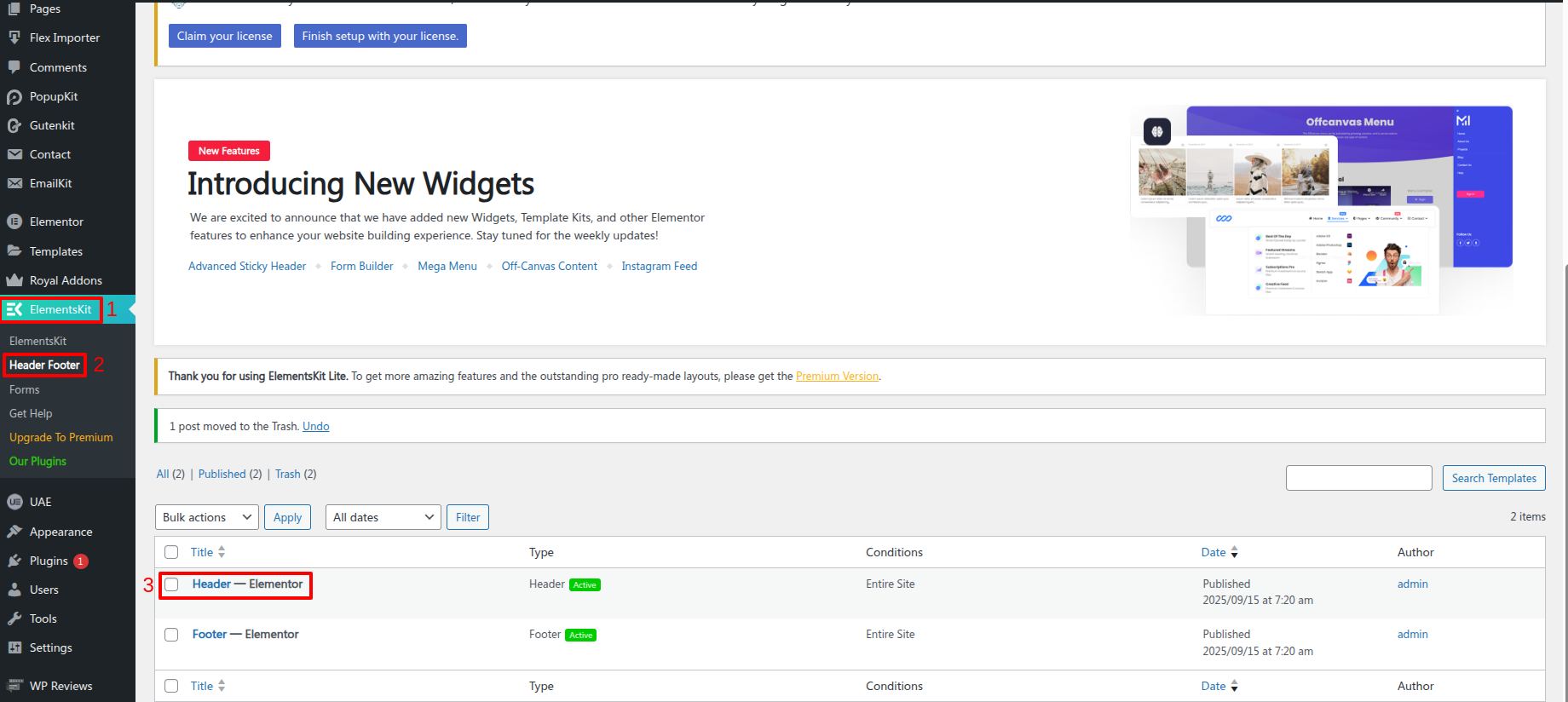Screen dimensions: 1568x702
Task: Switch to the Trash (2) view
Action: [x=288, y=474]
